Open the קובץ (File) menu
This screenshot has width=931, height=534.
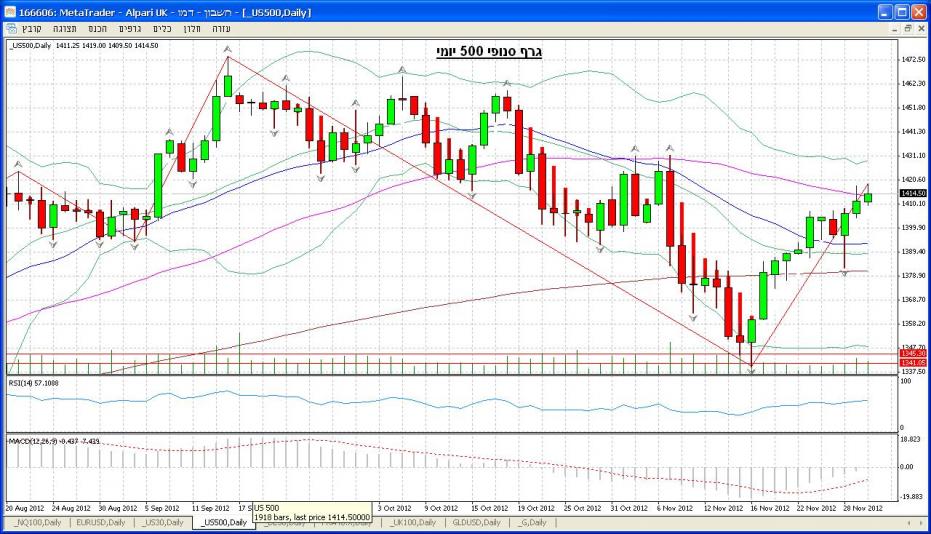32,29
